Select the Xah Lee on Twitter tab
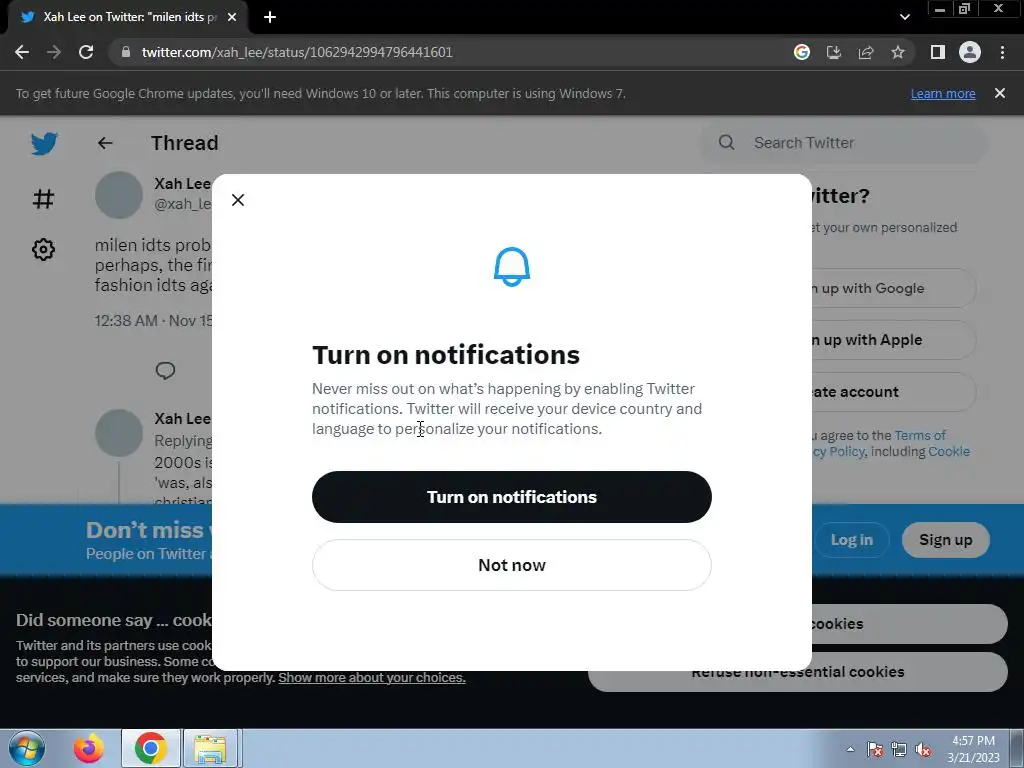1024x768 pixels. tap(128, 17)
